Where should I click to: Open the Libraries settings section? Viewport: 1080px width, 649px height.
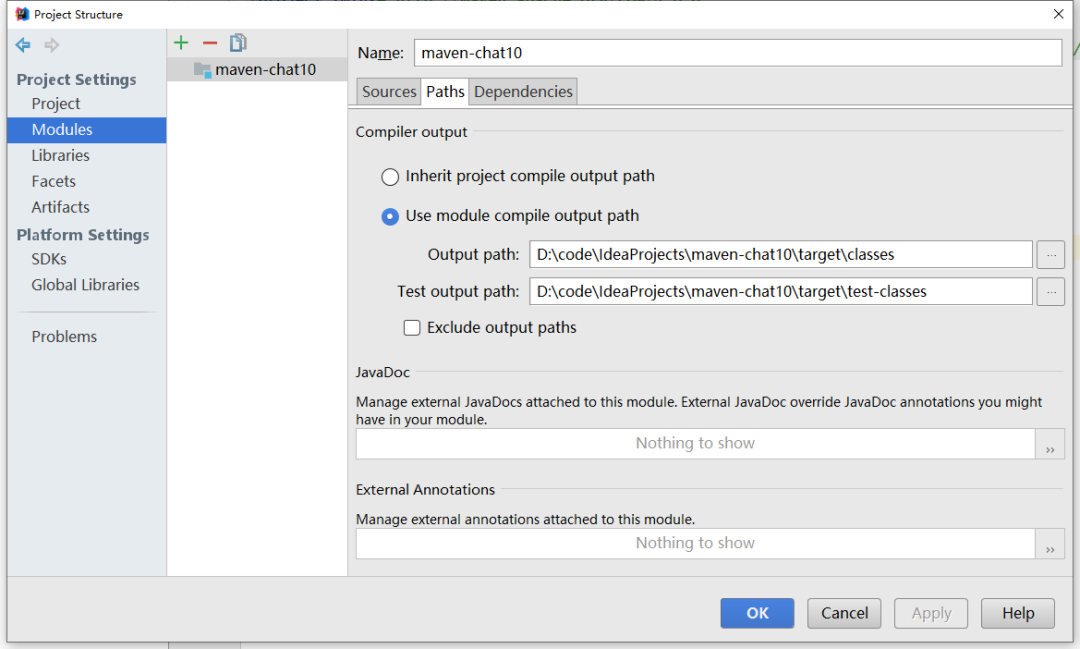coord(60,156)
